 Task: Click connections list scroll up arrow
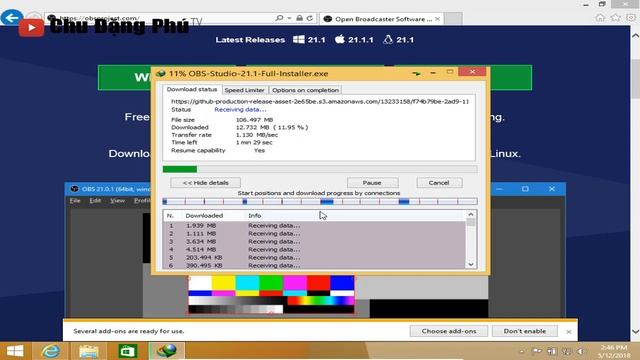coord(471,215)
